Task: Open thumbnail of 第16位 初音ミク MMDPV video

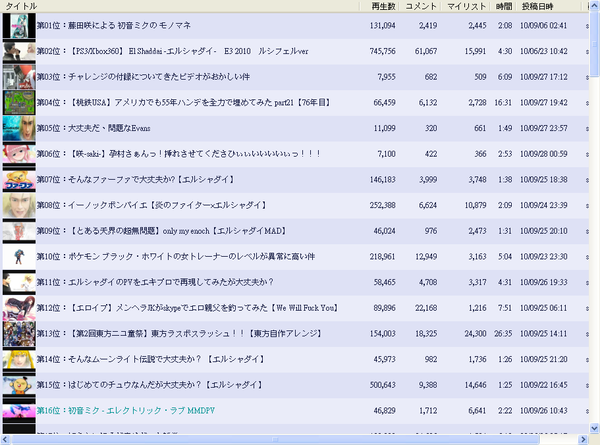Action: pos(19,410)
